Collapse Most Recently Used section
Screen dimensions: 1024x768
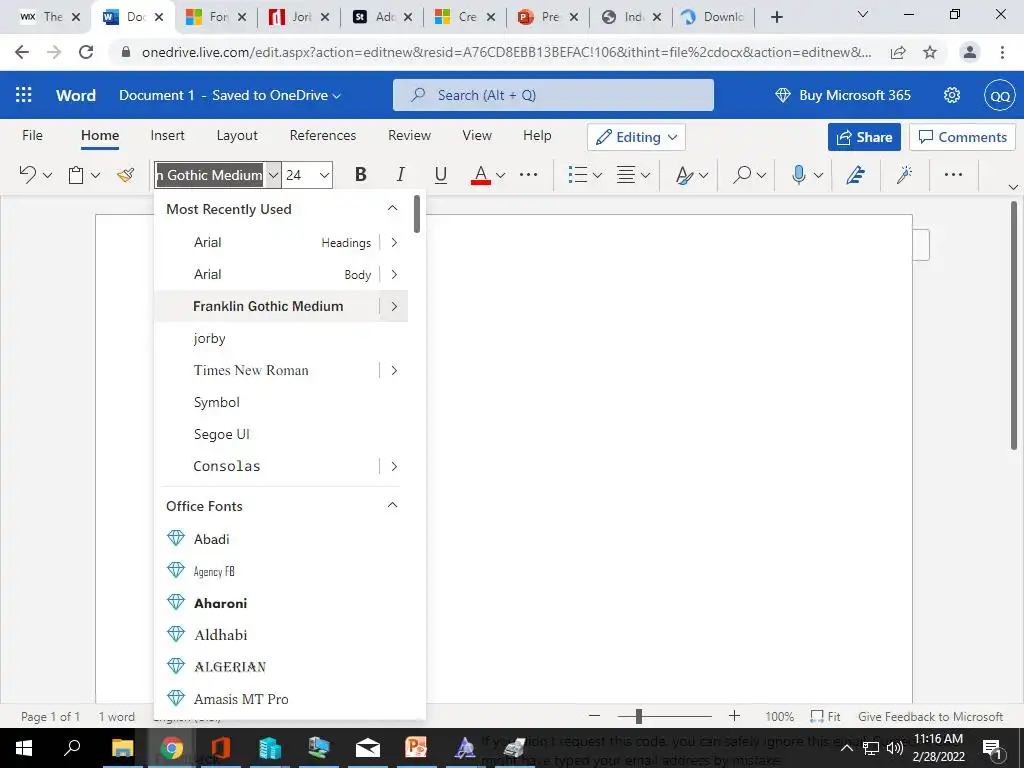tap(392, 208)
